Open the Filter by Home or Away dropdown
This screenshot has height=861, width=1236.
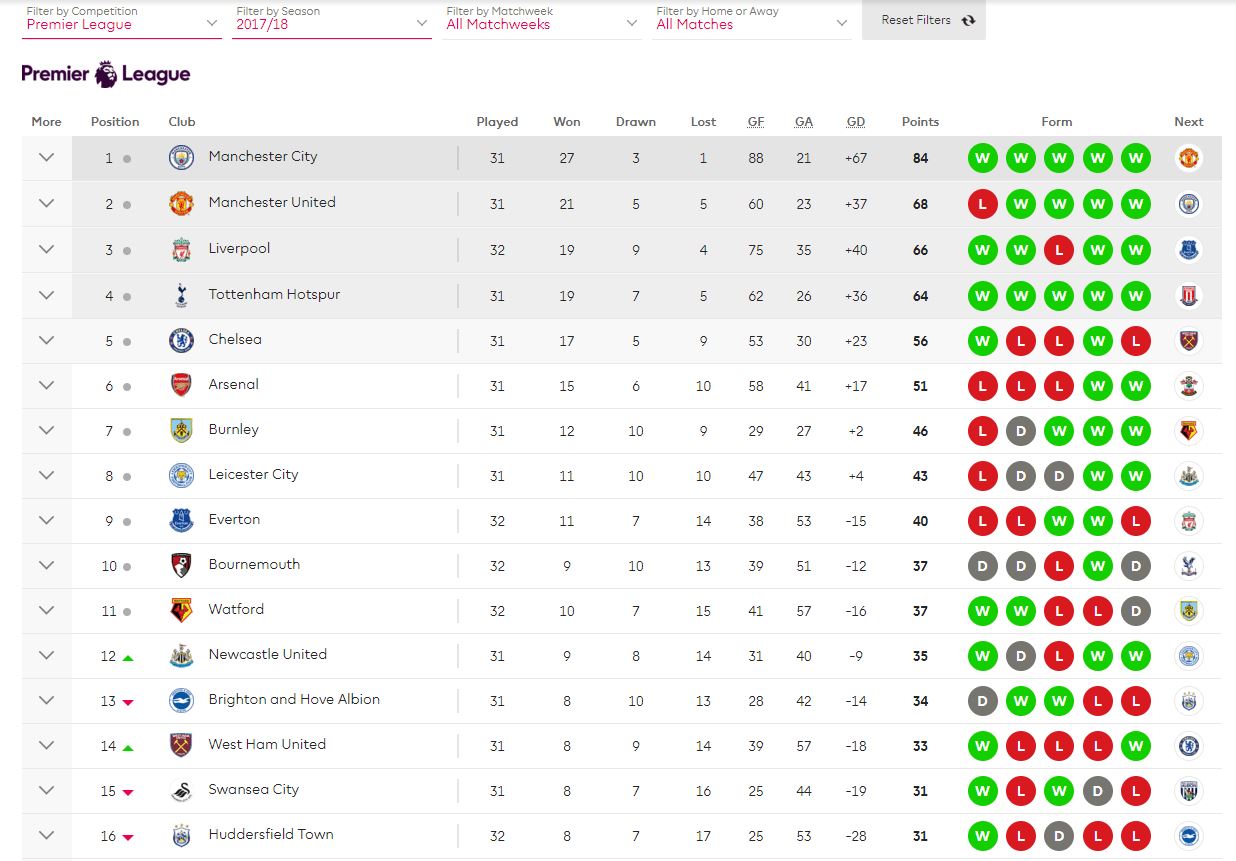[x=752, y=19]
